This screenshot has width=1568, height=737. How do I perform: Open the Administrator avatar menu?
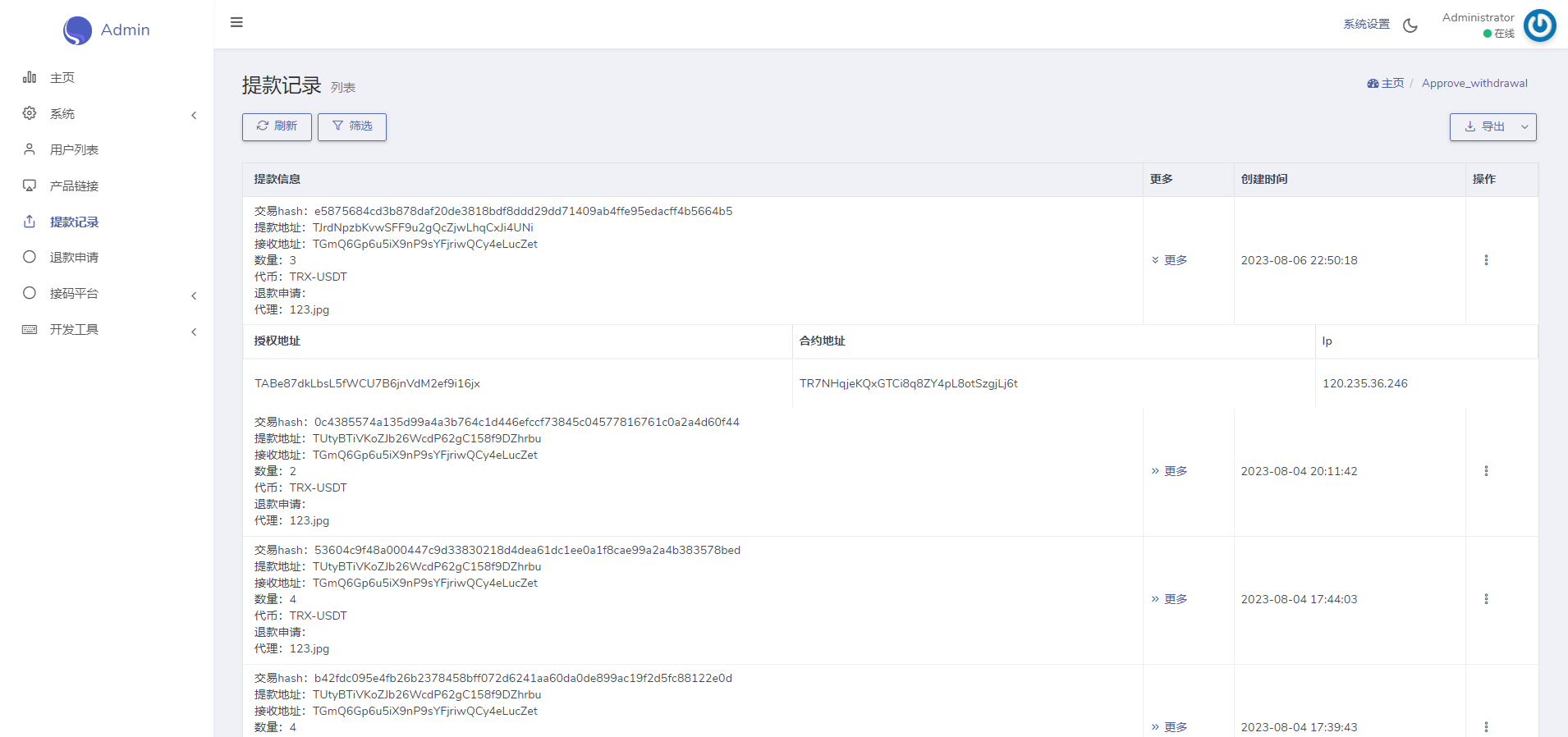coord(1539,25)
